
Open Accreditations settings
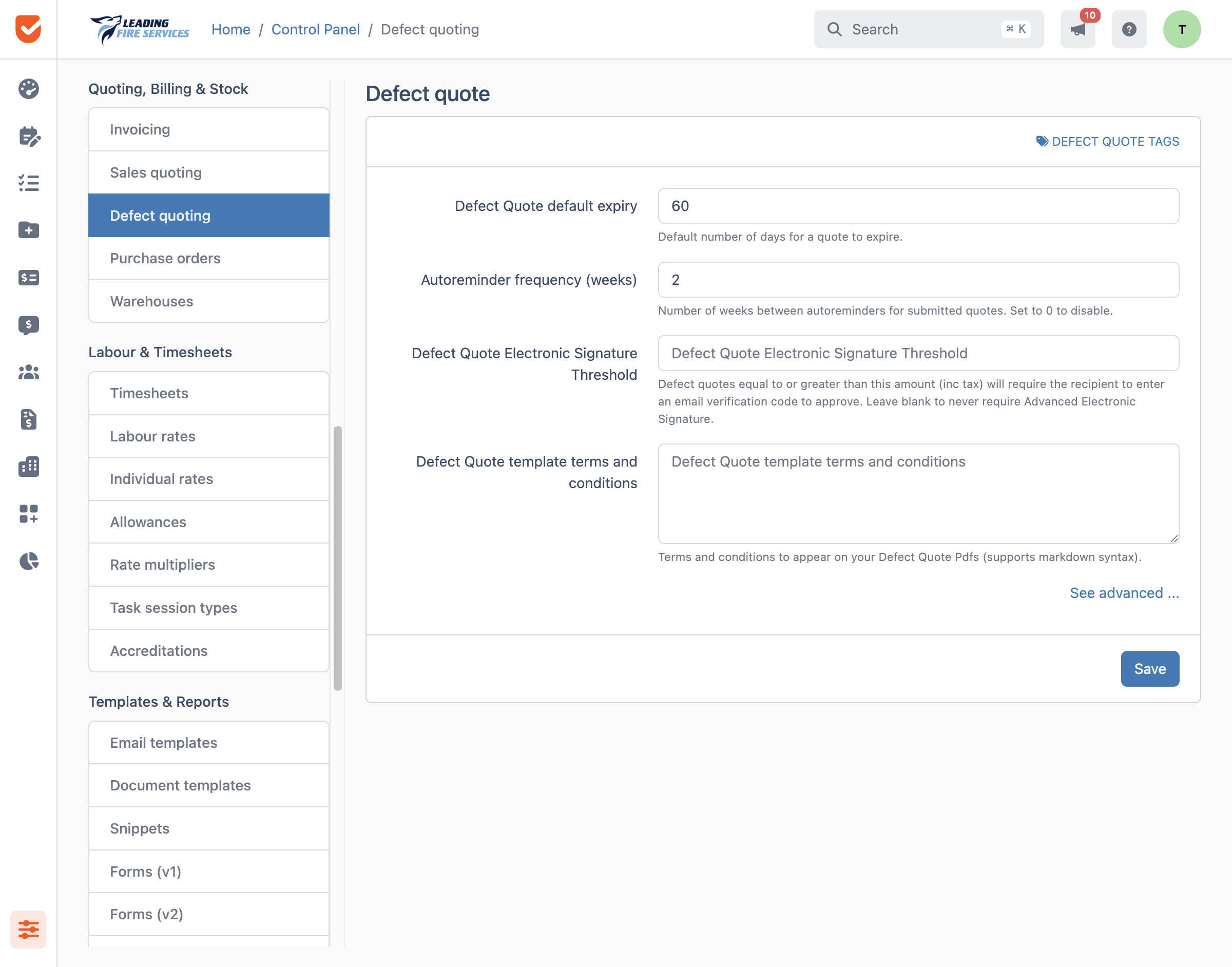click(209, 650)
